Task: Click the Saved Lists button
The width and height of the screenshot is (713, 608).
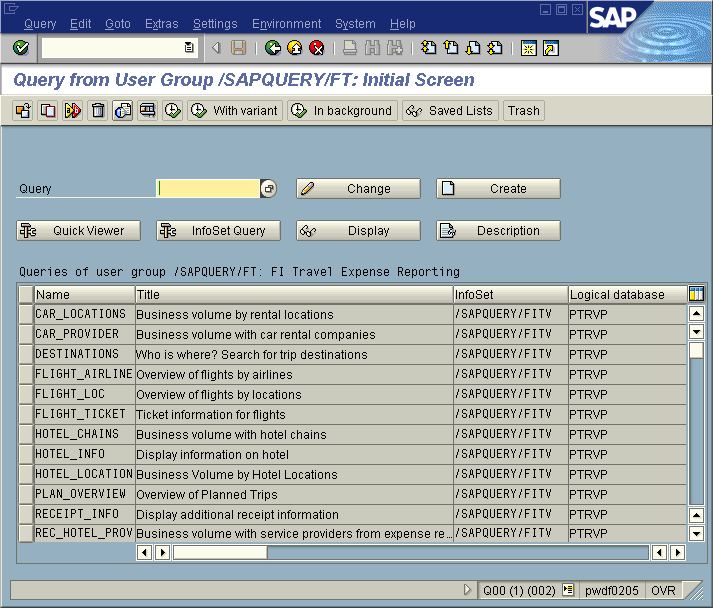Action: (450, 111)
